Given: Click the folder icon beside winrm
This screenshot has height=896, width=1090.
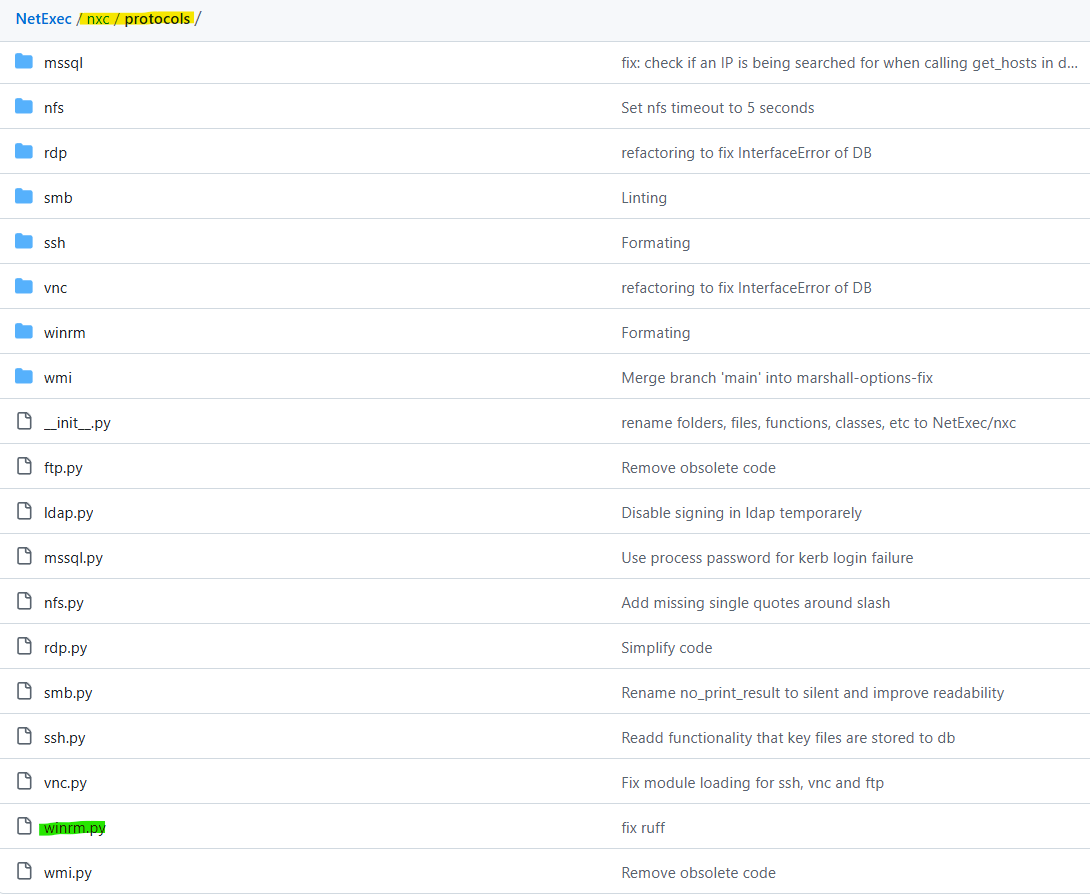Looking at the screenshot, I should pyautogui.click(x=24, y=332).
